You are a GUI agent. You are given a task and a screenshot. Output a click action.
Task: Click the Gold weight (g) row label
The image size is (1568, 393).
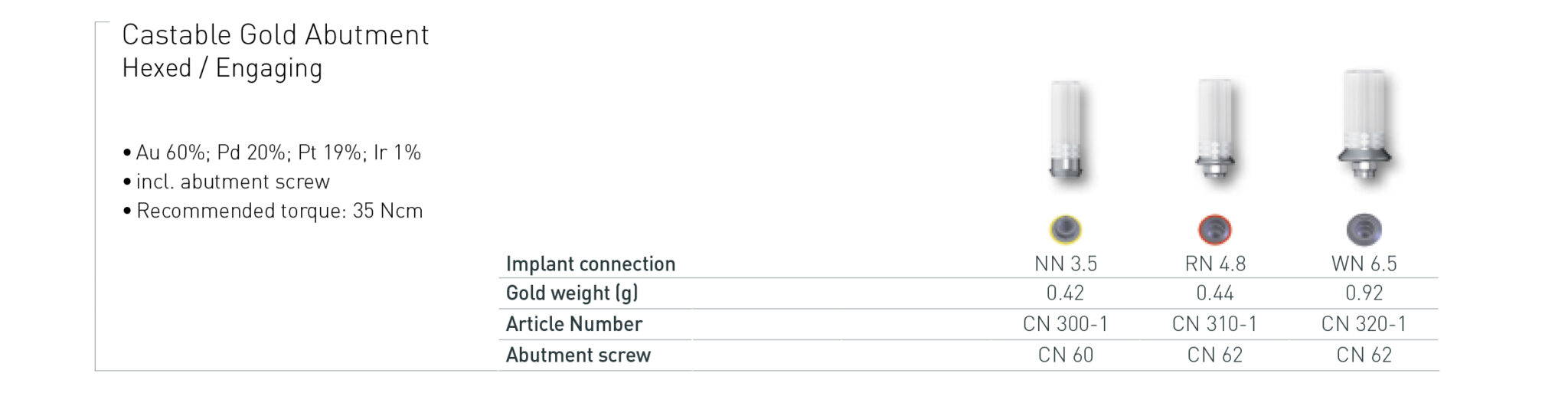click(x=572, y=293)
